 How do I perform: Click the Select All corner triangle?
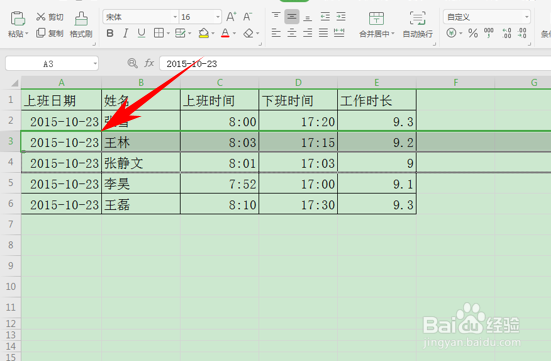pyautogui.click(x=14, y=83)
